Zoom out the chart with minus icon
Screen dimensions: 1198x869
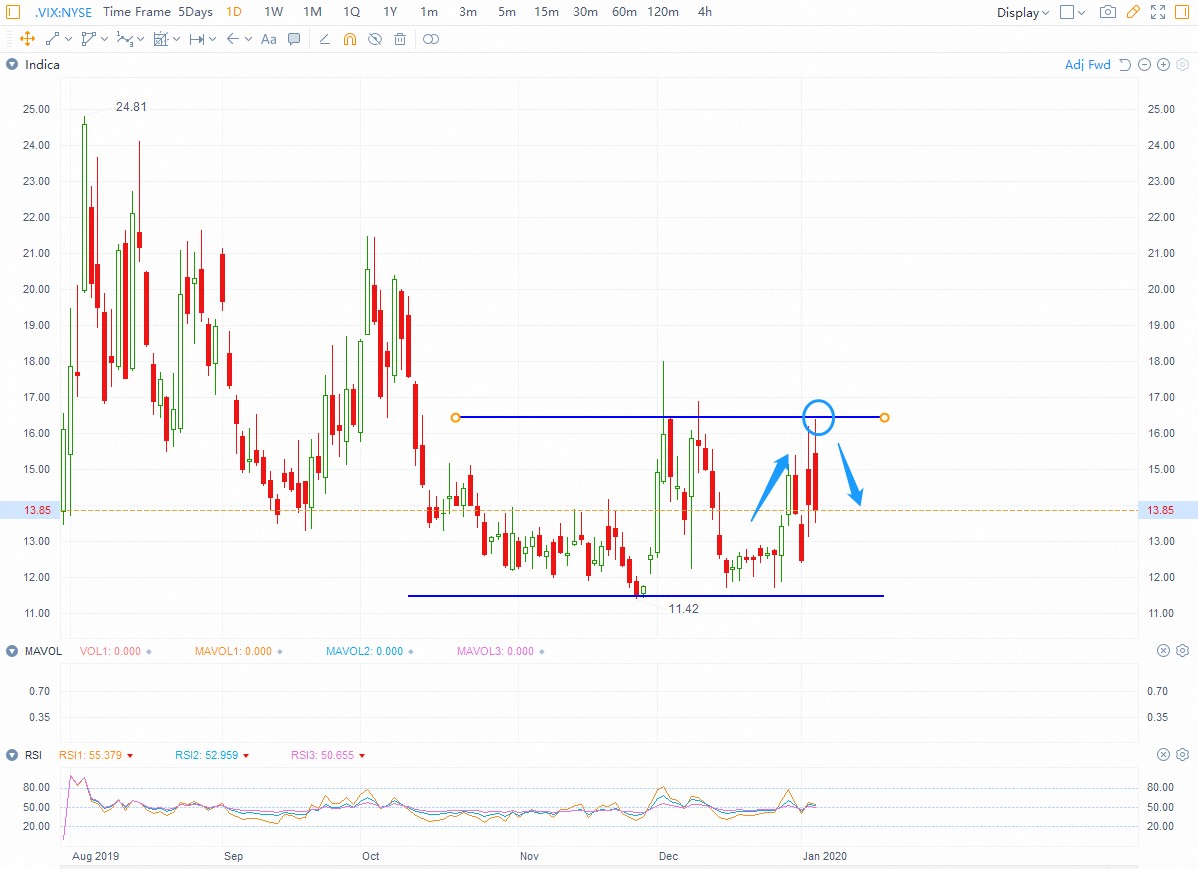(1144, 65)
